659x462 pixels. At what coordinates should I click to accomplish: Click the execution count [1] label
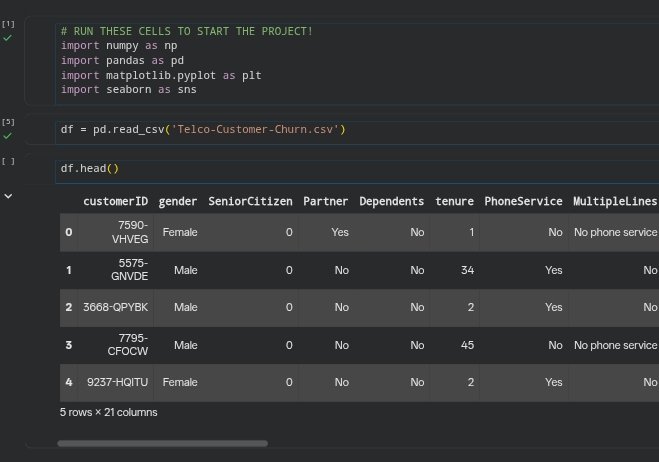pyautogui.click(x=8, y=24)
